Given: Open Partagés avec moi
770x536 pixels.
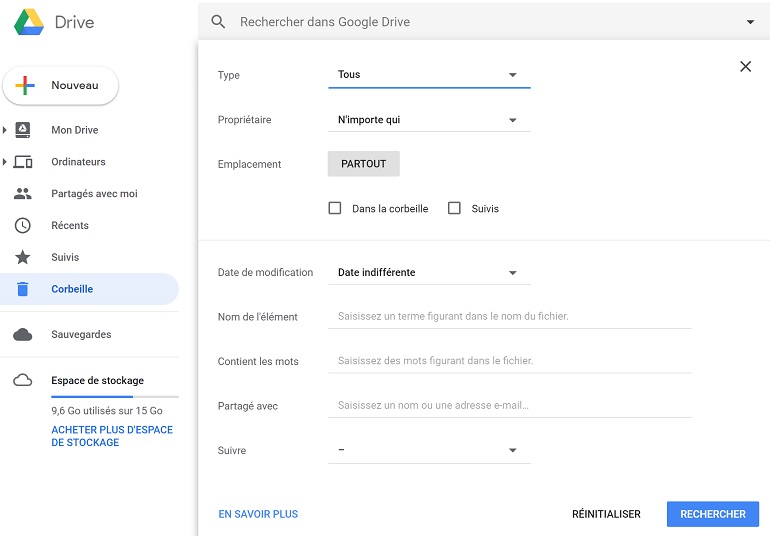Looking at the screenshot, I should pyautogui.click(x=94, y=194).
